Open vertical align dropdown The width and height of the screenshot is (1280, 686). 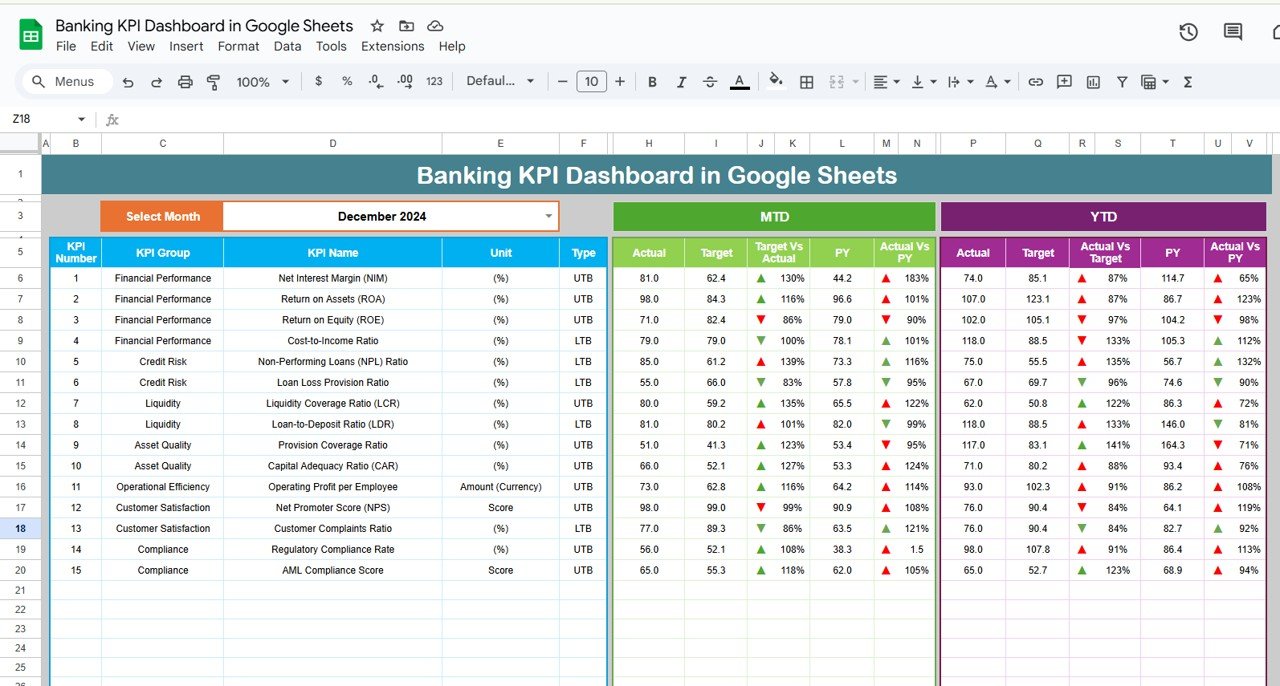(924, 82)
